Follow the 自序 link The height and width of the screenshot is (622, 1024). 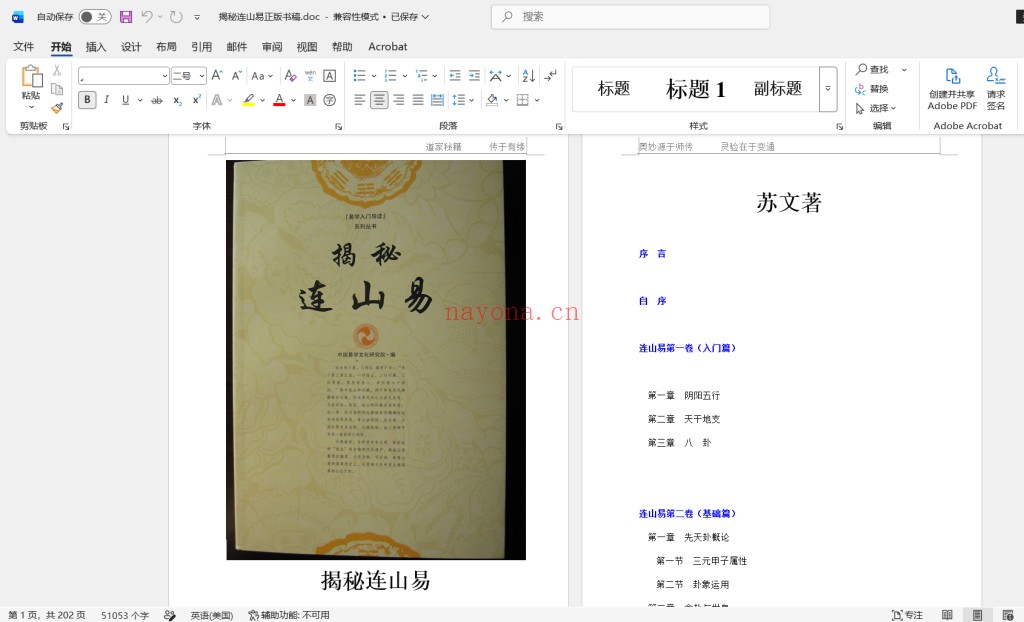pyautogui.click(x=652, y=301)
